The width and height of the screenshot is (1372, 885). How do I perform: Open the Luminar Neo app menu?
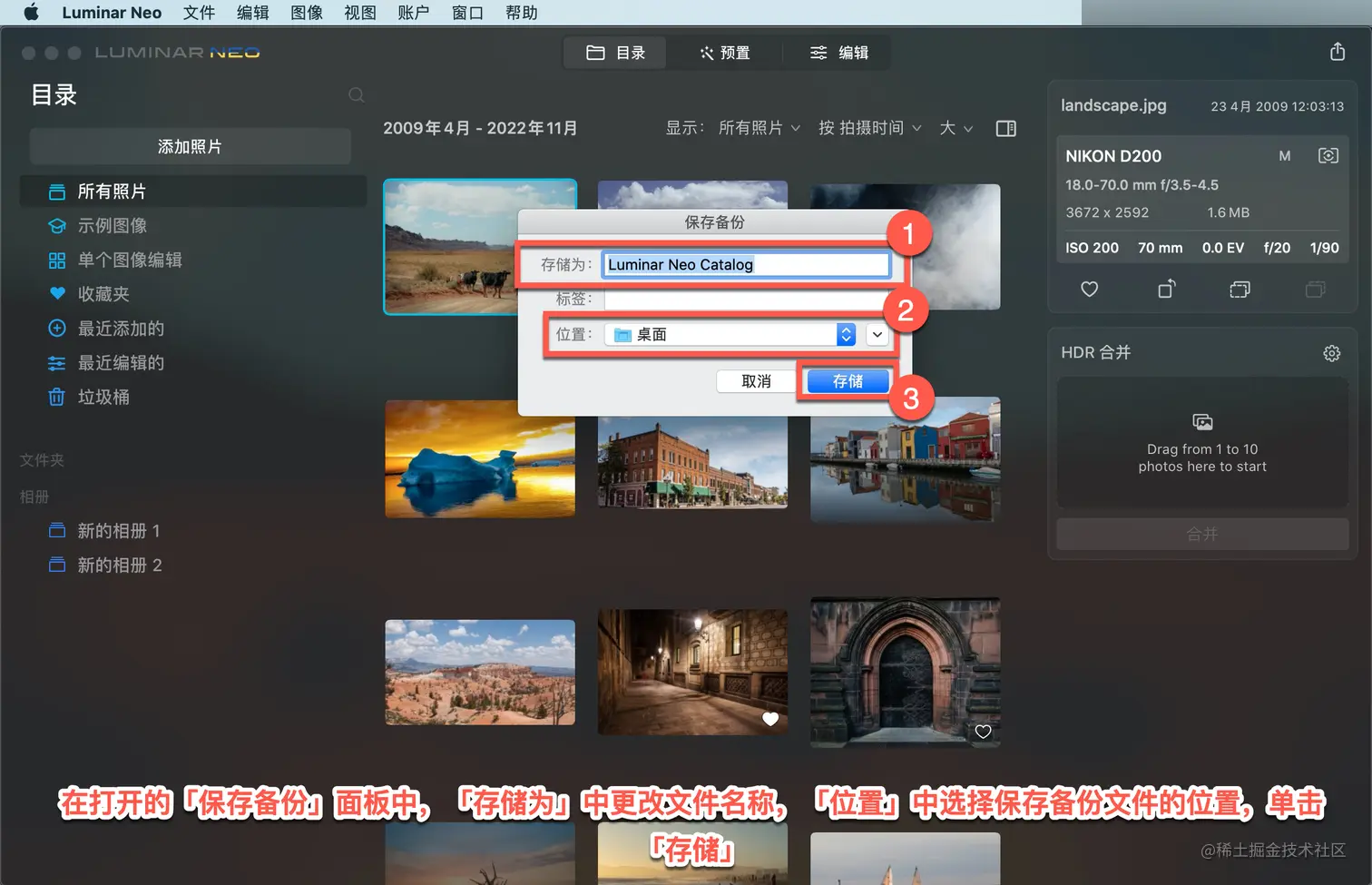pyautogui.click(x=112, y=13)
